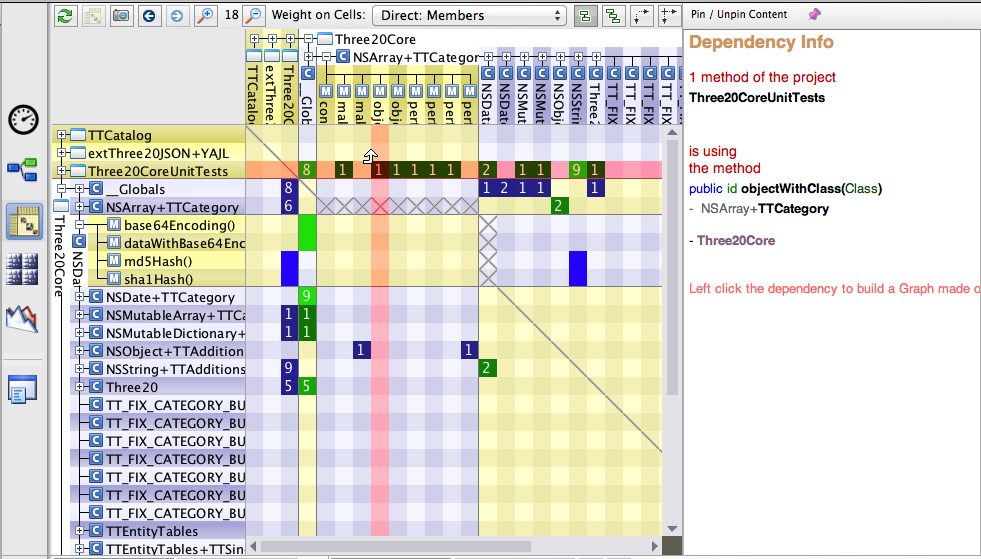981x559 pixels.
Task: Click the purple Three20Core link in Dependency Info
Action: point(736,240)
